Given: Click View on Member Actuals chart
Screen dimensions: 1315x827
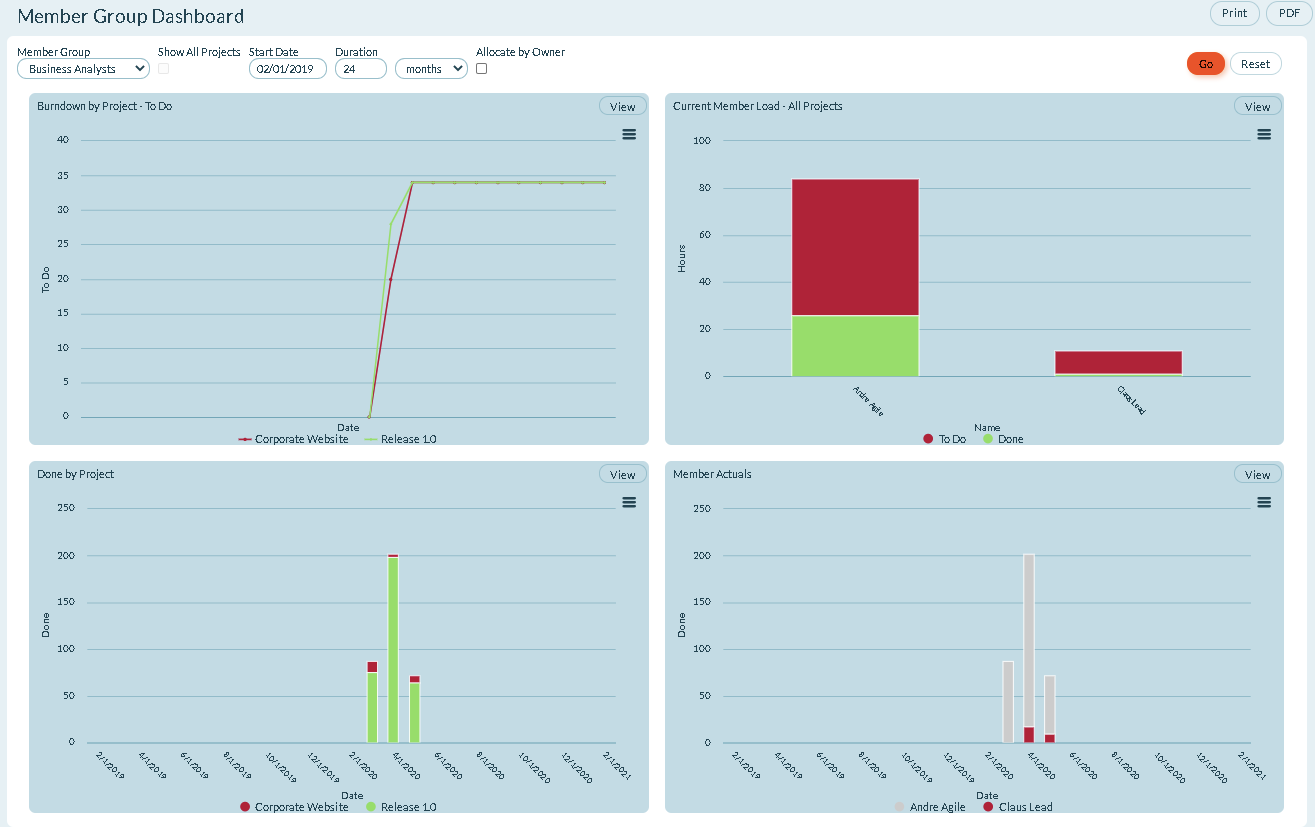Looking at the screenshot, I should tap(1258, 474).
